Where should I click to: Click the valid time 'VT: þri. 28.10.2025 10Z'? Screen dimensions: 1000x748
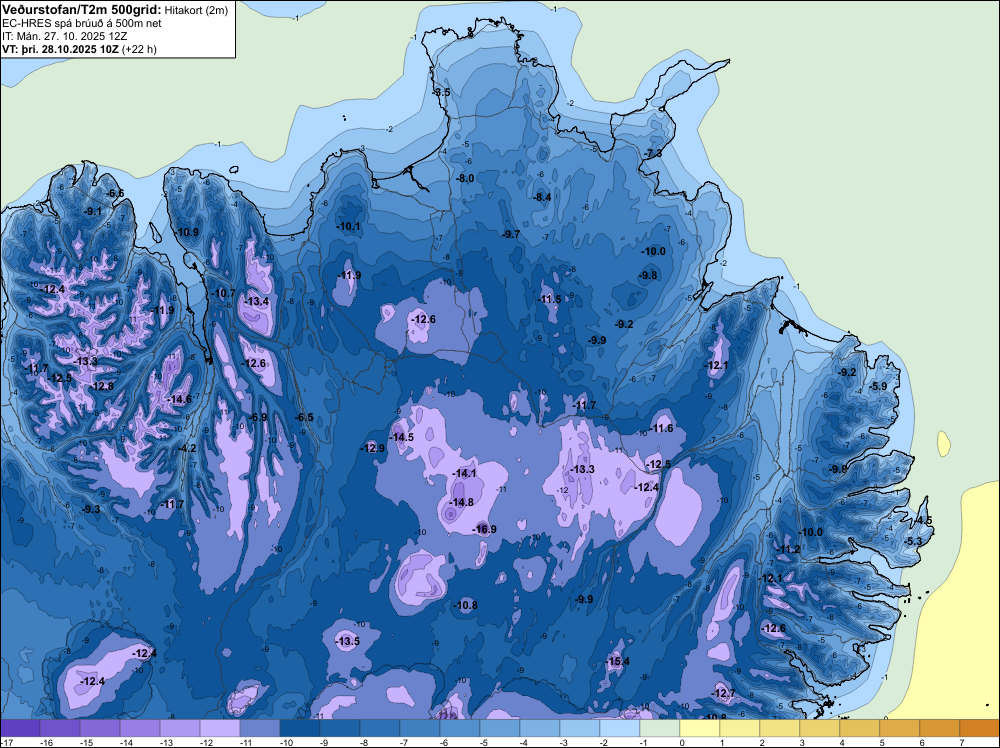point(61,49)
